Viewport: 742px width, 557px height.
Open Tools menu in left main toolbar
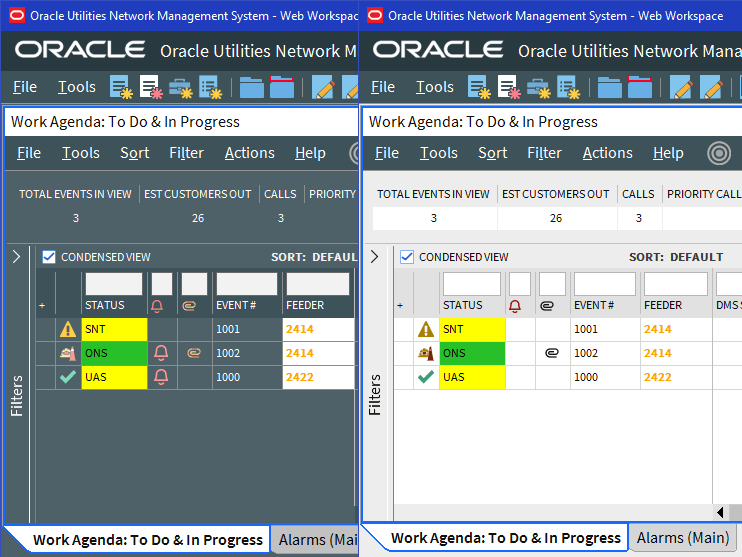click(x=77, y=87)
